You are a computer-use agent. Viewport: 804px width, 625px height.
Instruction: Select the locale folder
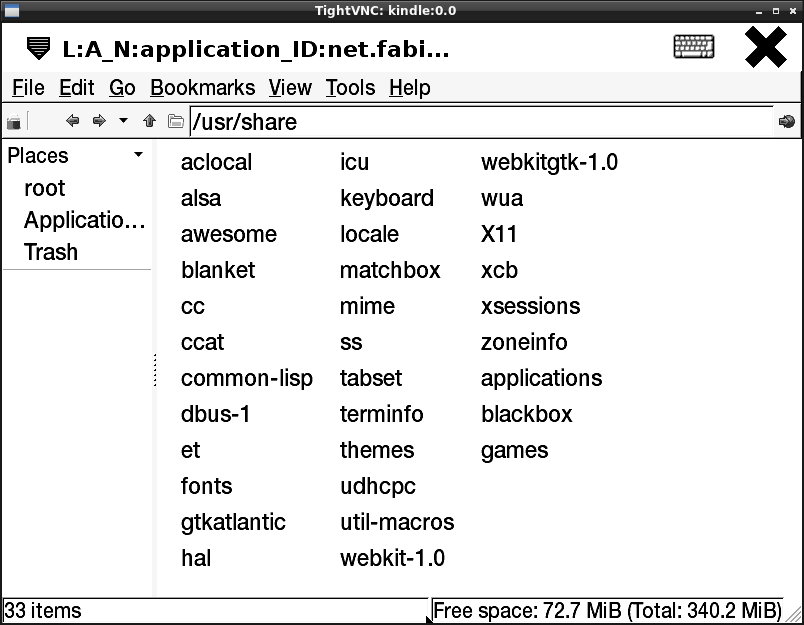pyautogui.click(x=369, y=234)
